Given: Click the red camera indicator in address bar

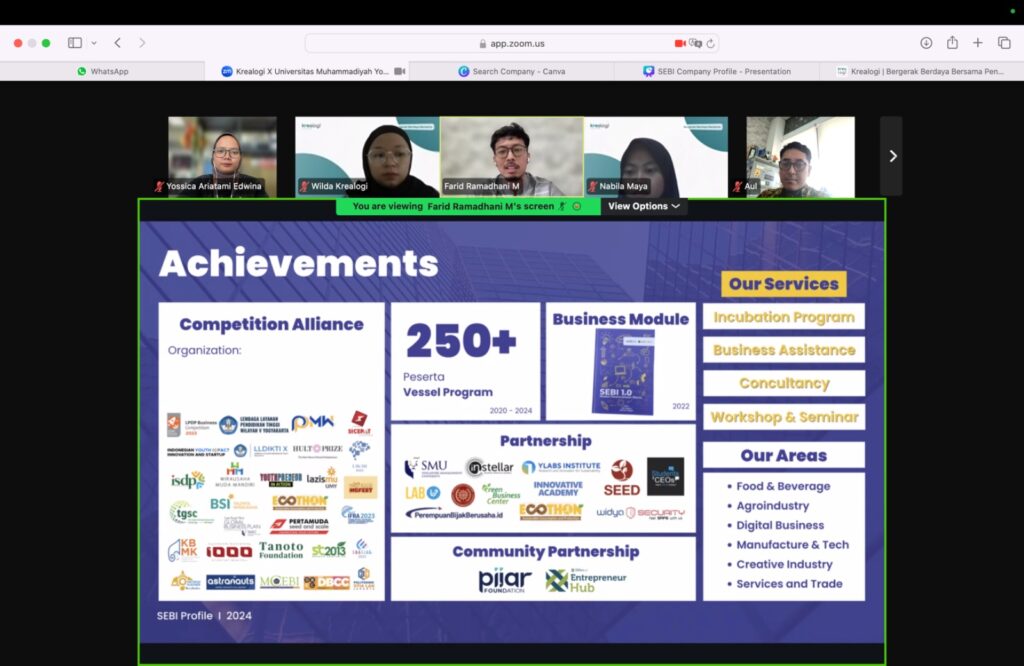Looking at the screenshot, I should (680, 43).
